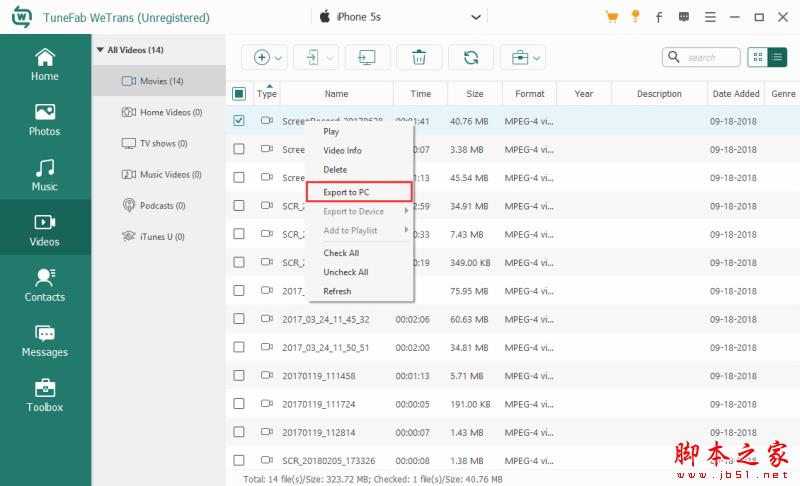Image resolution: width=800 pixels, height=486 pixels.
Task: Select the 20170119_111724 file name
Action: 319,404
